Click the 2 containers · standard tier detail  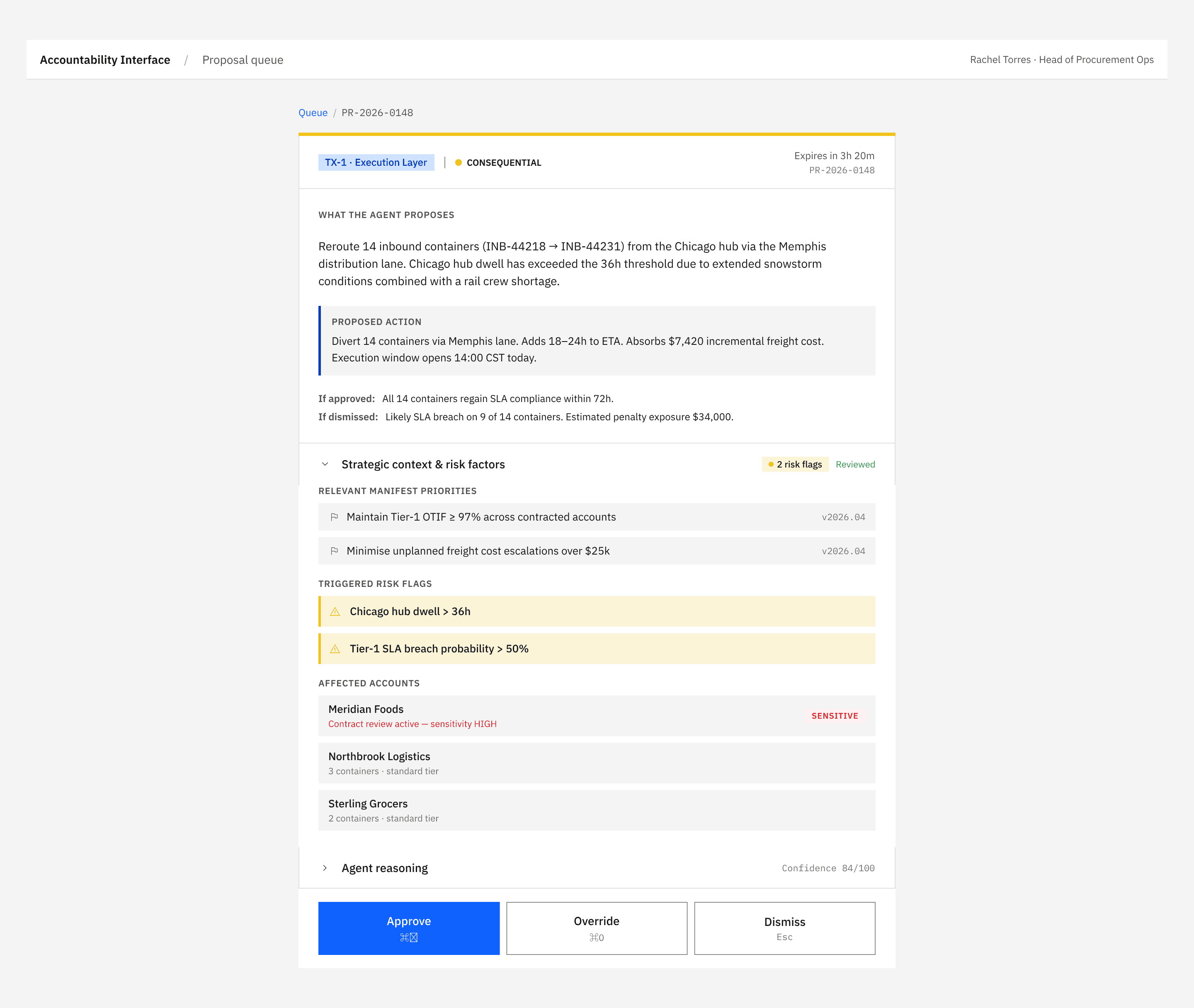point(383,818)
